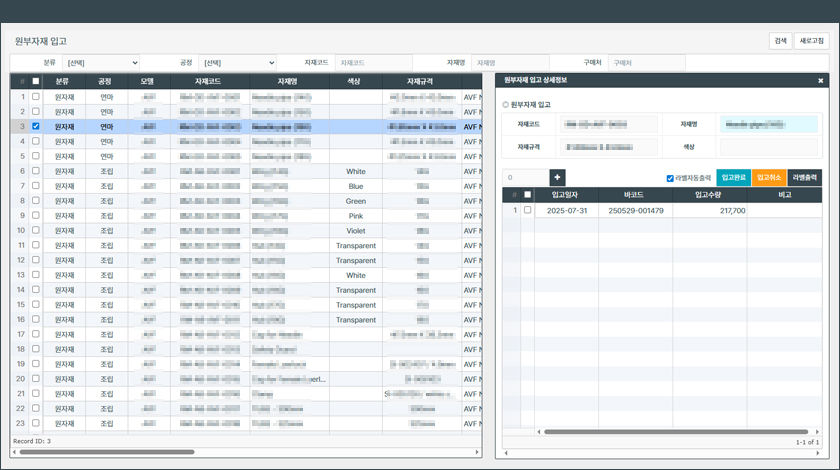The image size is (840, 470).
Task: Click the plus add-row button
Action: [x=558, y=178]
